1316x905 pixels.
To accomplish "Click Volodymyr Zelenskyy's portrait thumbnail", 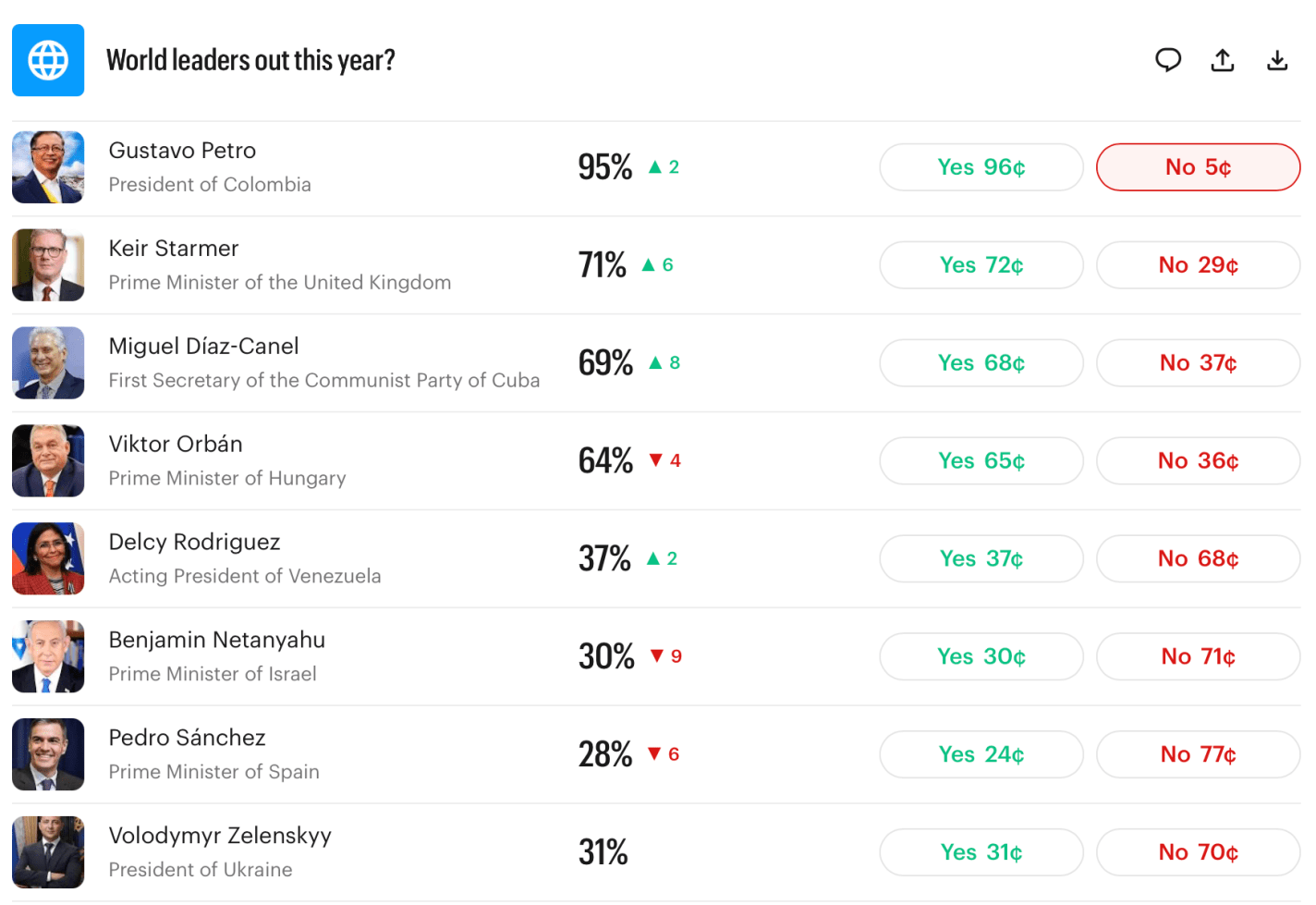I will (48, 852).
